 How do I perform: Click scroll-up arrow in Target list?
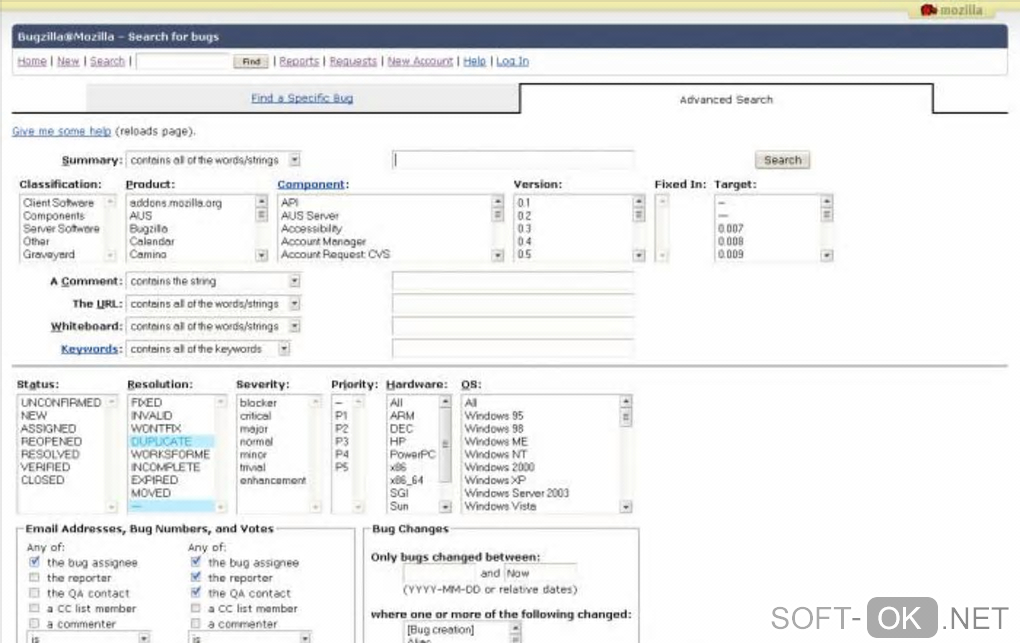827,202
